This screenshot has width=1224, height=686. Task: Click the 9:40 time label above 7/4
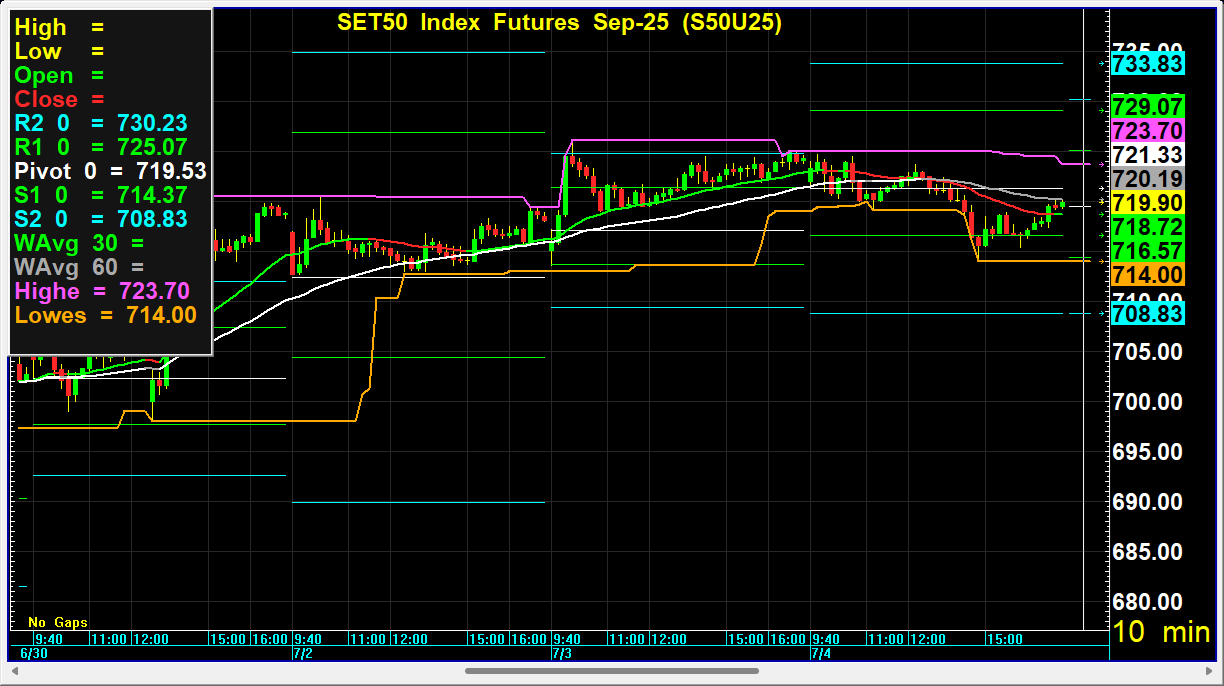(x=825, y=639)
